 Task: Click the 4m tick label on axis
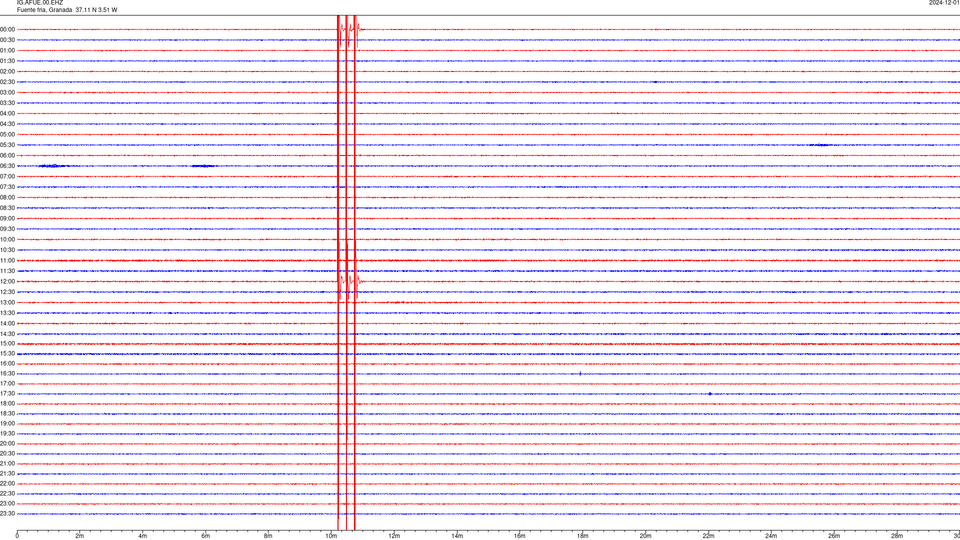tap(143, 536)
